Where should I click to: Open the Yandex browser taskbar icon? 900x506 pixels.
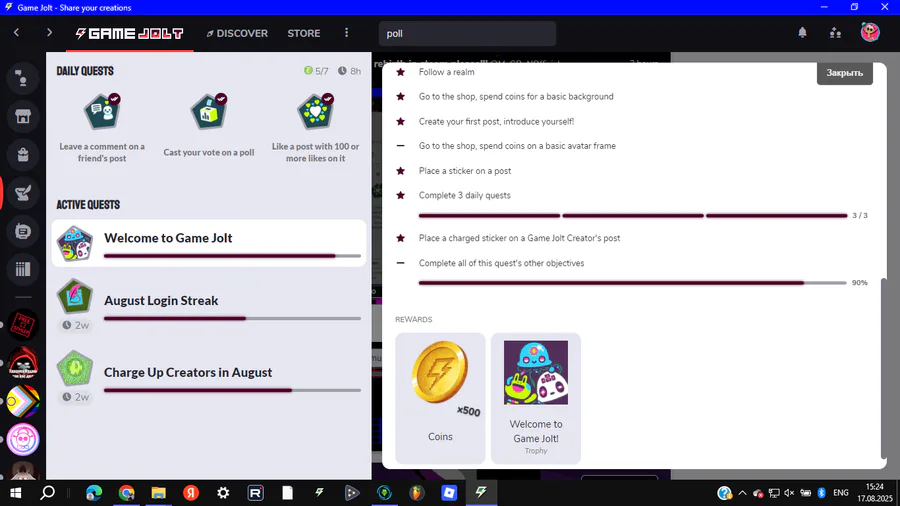tap(191, 493)
